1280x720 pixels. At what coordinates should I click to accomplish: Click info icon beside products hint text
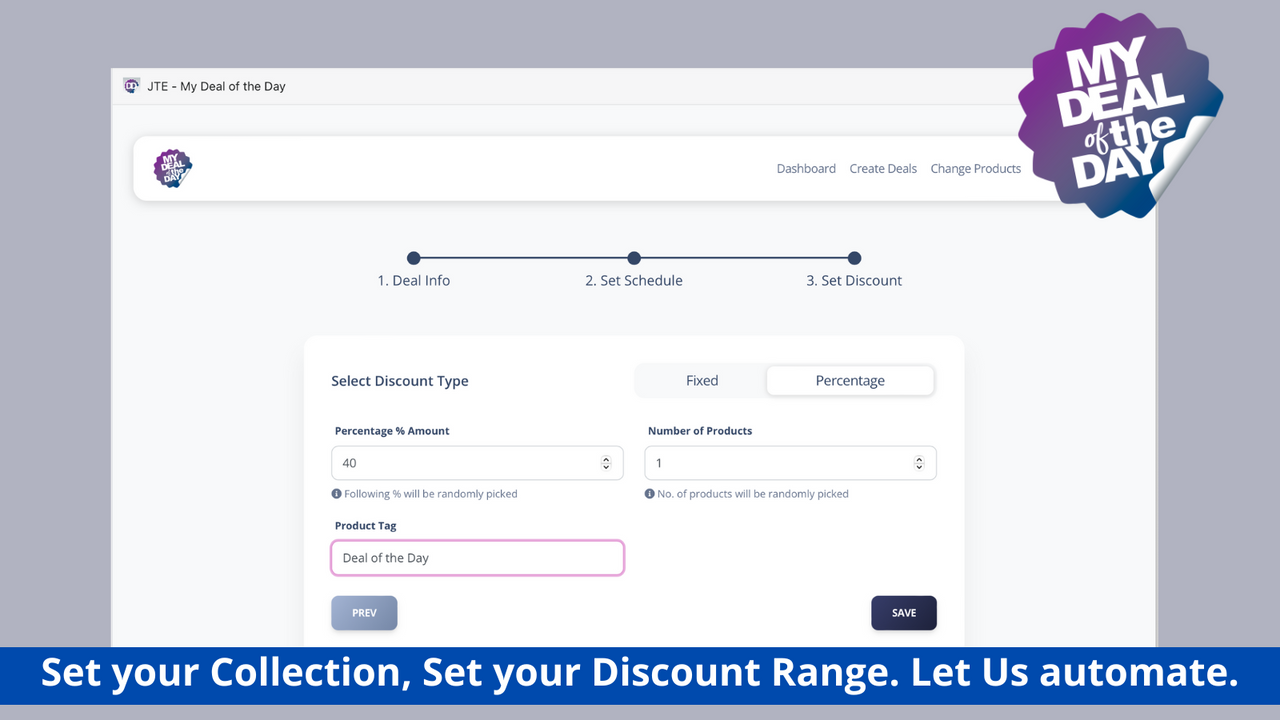pyautogui.click(x=650, y=494)
